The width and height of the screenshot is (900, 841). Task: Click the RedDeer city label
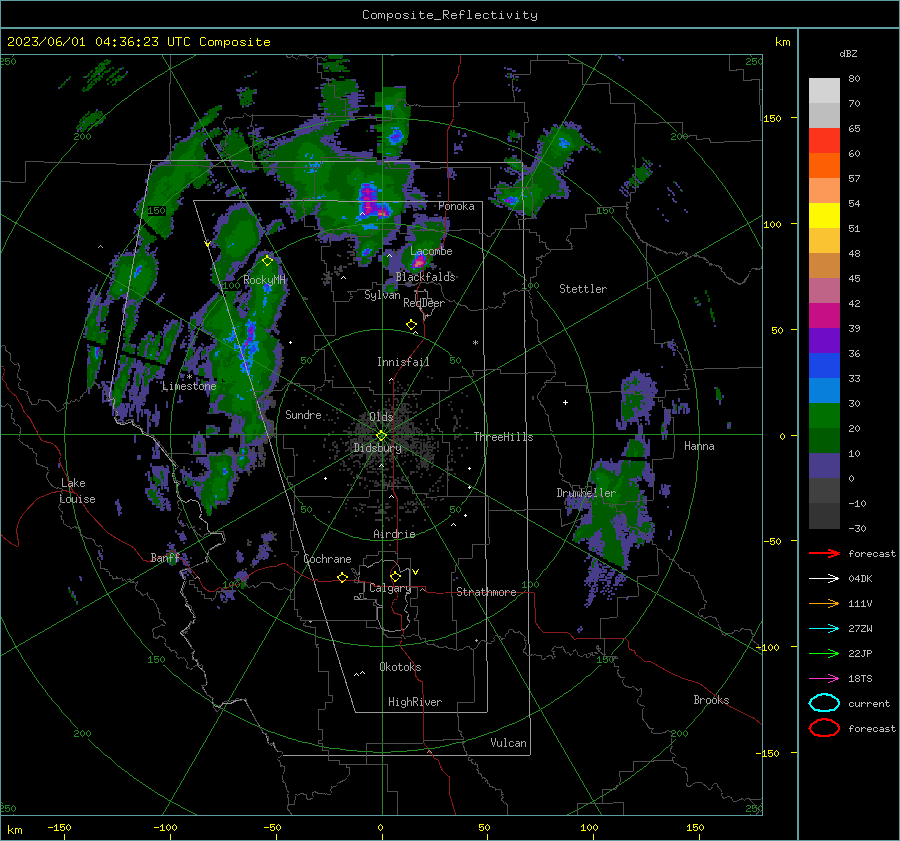(x=424, y=303)
